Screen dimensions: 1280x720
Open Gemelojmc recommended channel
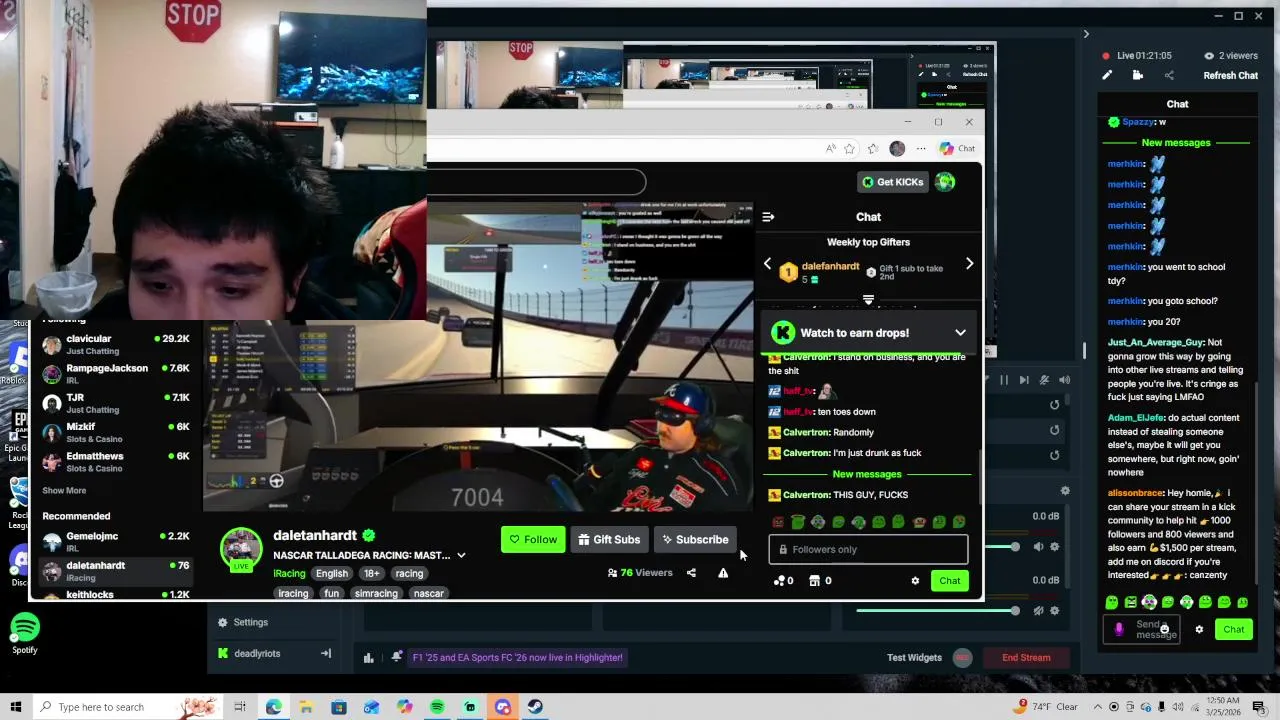(114, 541)
